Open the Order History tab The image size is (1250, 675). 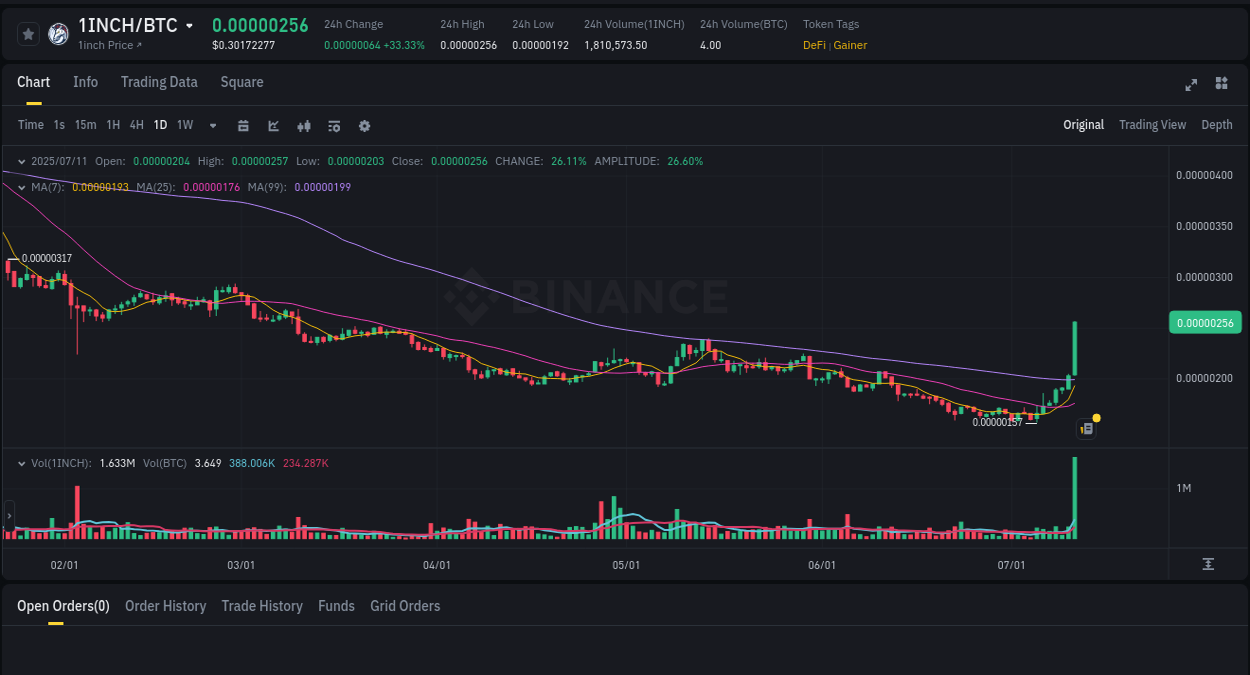tap(165, 606)
